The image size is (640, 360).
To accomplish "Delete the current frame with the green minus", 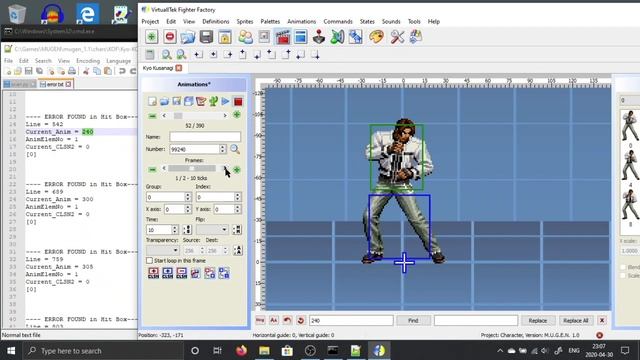I will click(x=152, y=169).
